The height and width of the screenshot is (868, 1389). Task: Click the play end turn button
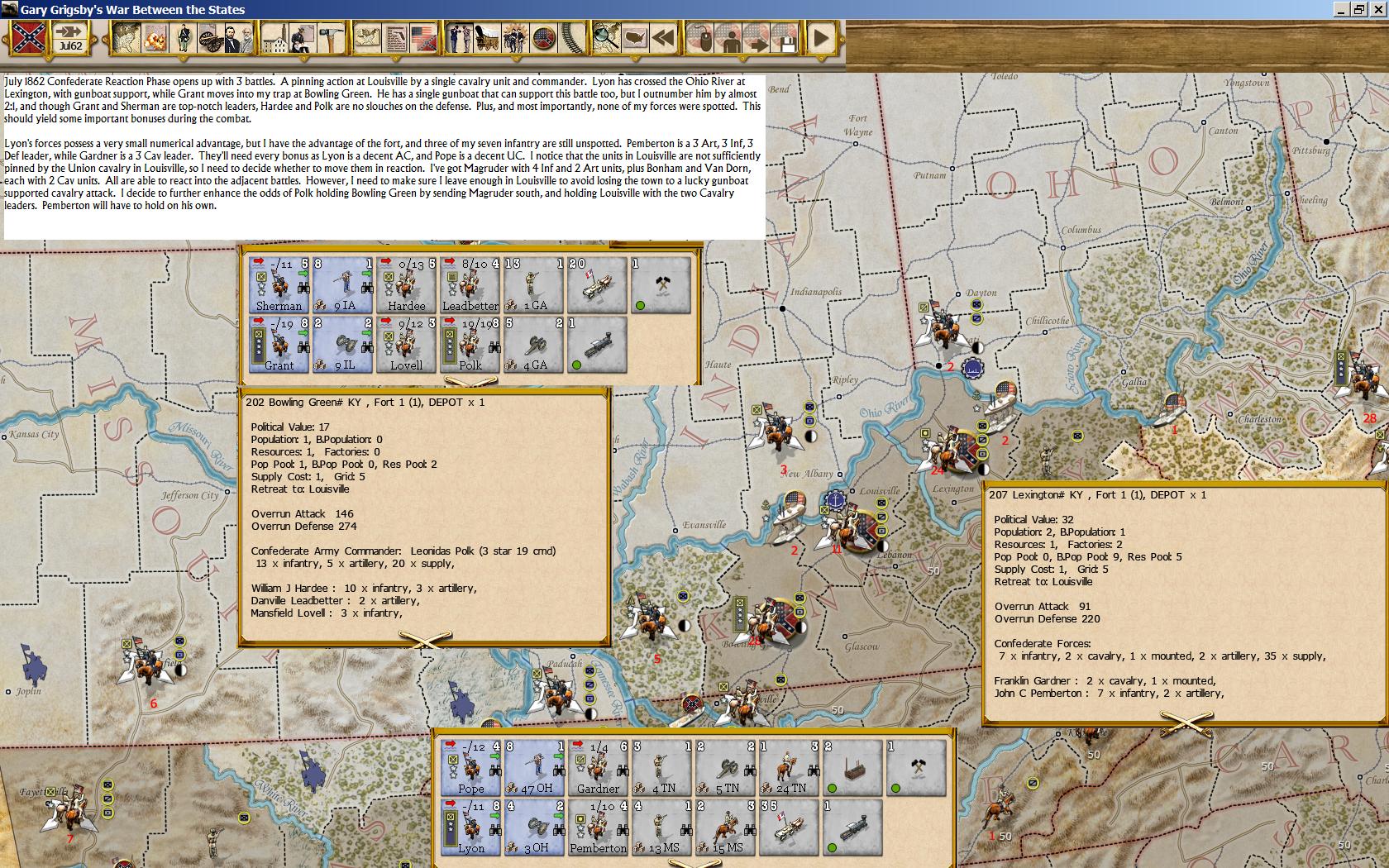(x=822, y=38)
